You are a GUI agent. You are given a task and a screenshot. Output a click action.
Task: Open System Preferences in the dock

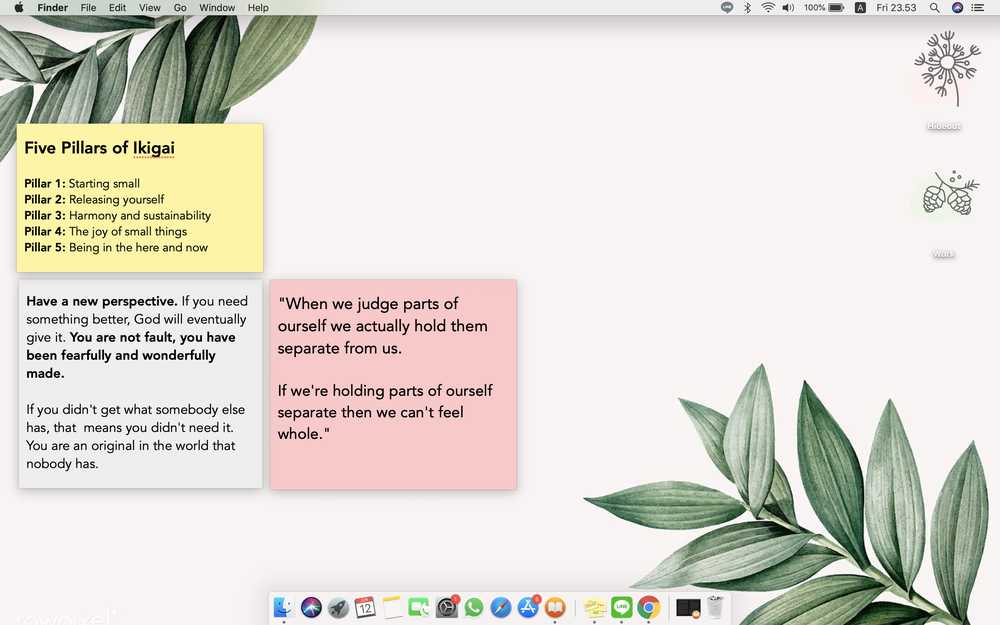[x=447, y=607]
